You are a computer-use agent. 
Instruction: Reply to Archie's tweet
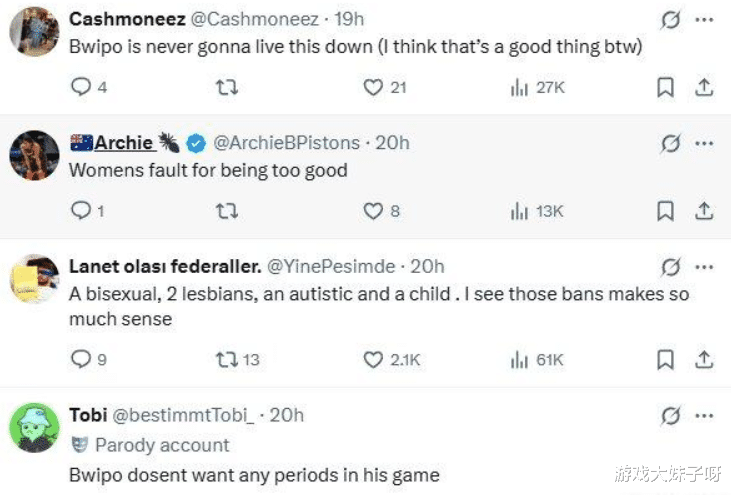pos(81,211)
